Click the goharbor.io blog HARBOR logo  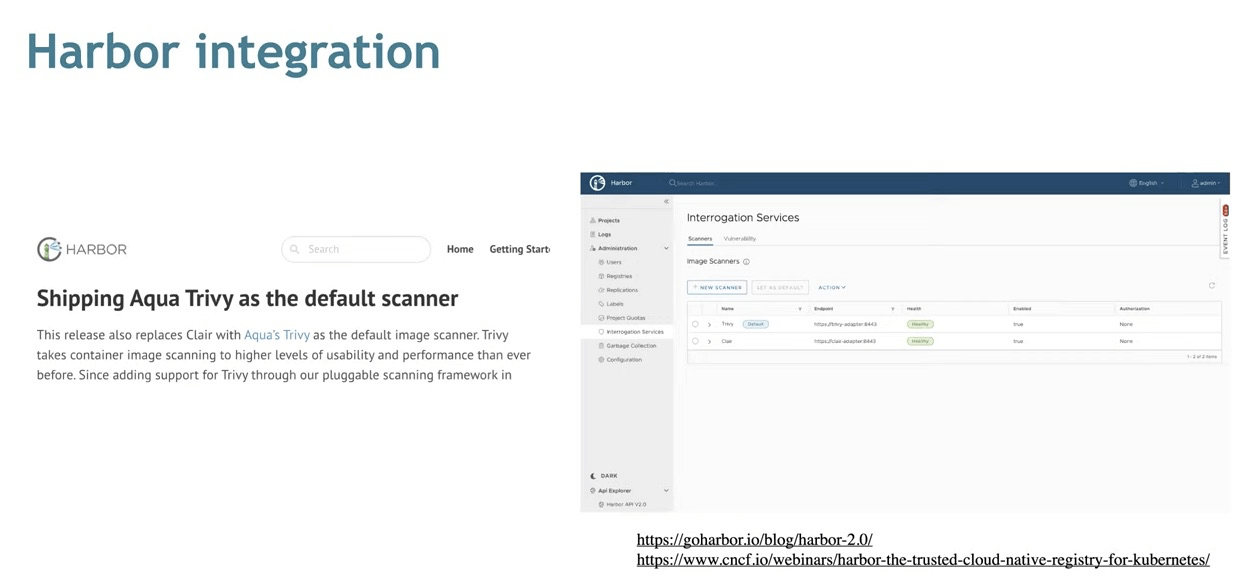82,249
